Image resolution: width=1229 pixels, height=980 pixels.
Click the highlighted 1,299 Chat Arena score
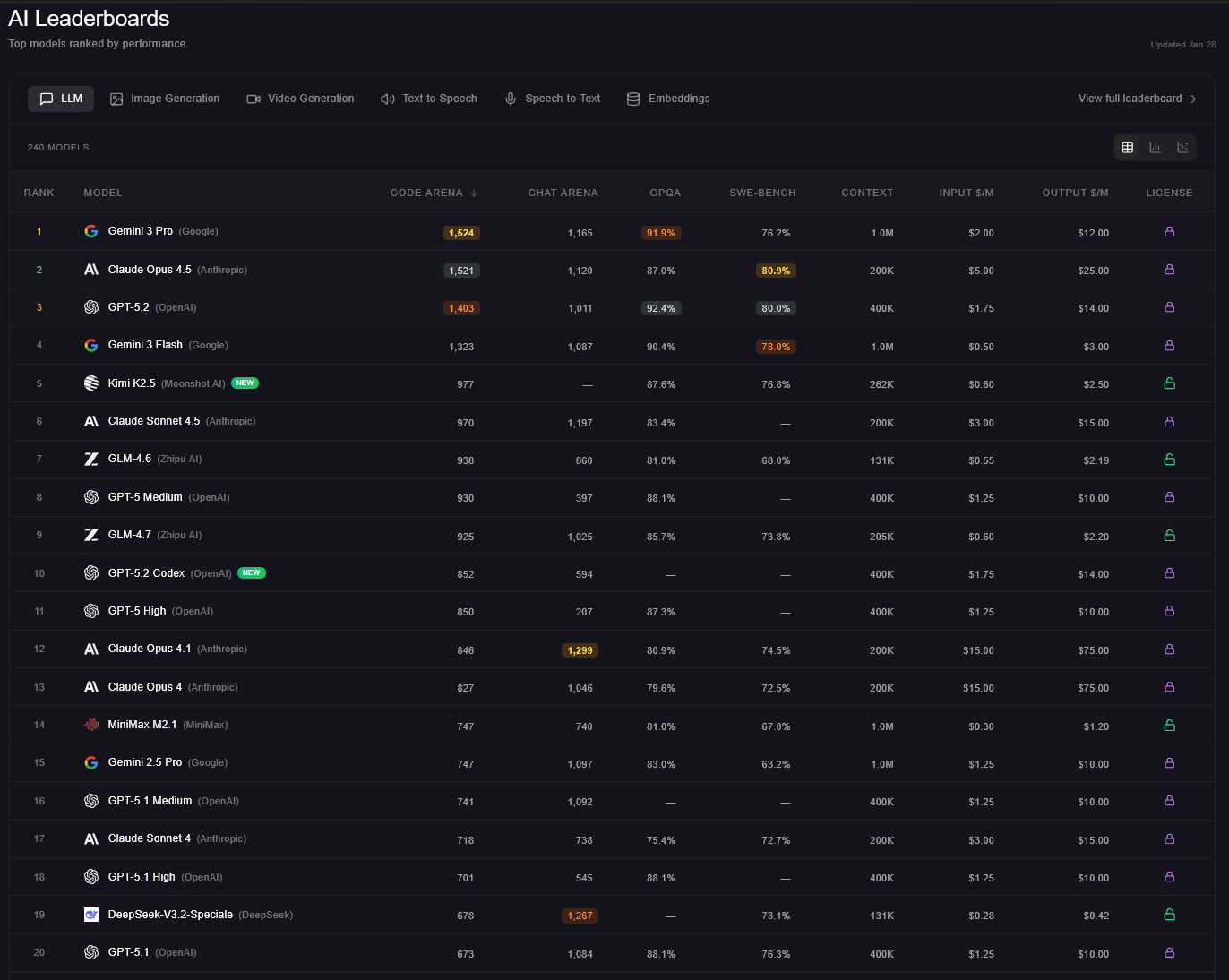coord(580,650)
